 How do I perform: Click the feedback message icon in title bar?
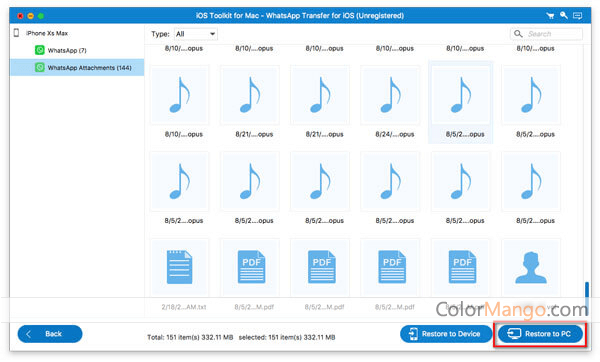click(x=577, y=16)
